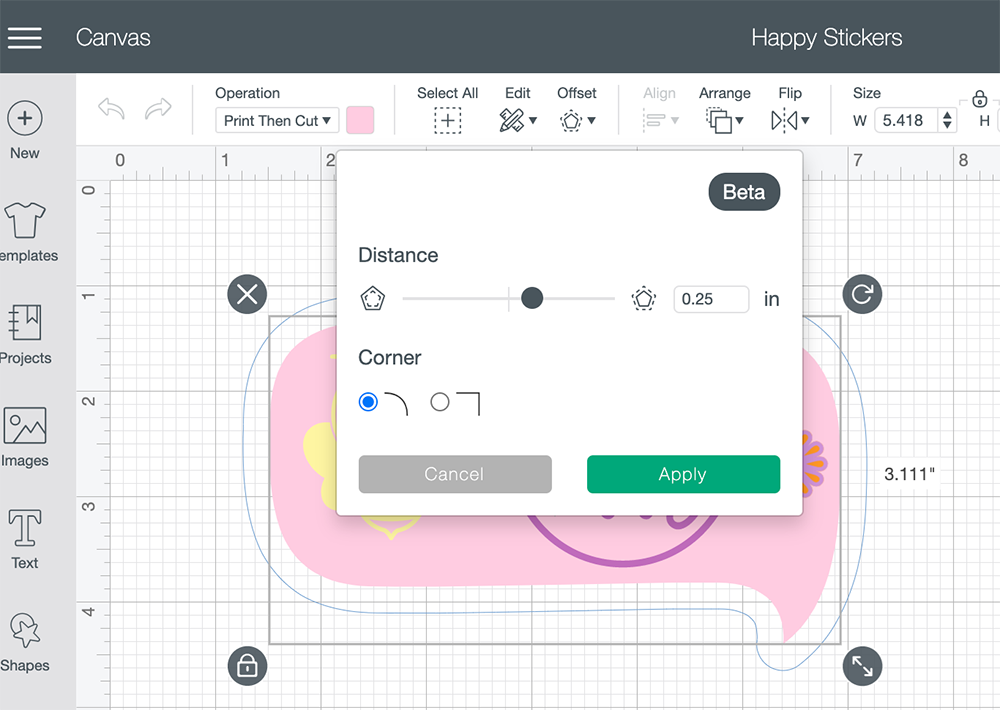Open the Print Then Cut operation dropdown
Screen dimensions: 1000x710
[x=277, y=121]
